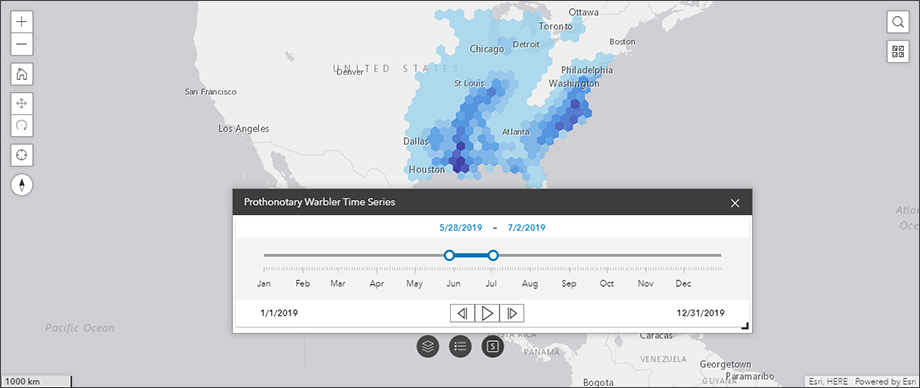920x388 pixels.
Task: Find my location on the map
Action: (22, 155)
